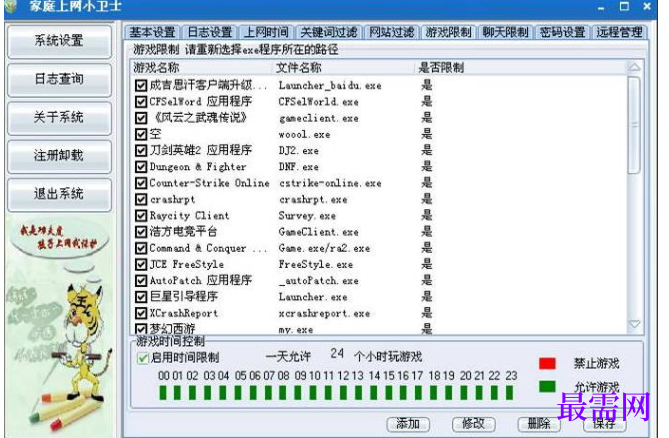
Task: Toggle the Counter-Strike Online checkbox
Action: click(x=141, y=183)
